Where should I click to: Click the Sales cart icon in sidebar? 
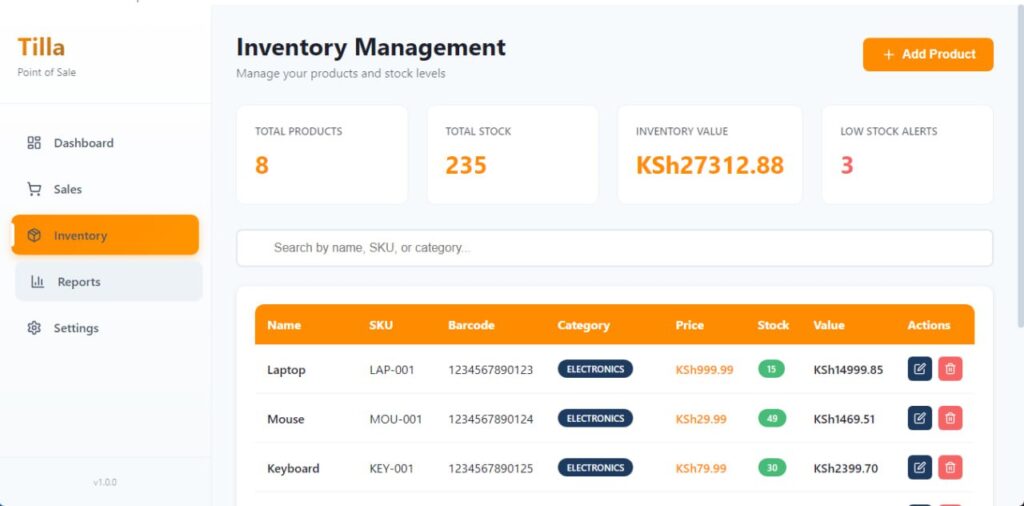34,189
